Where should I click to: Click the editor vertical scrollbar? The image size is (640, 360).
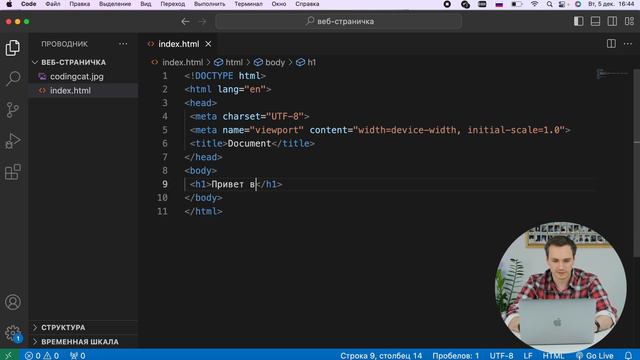(x=636, y=163)
